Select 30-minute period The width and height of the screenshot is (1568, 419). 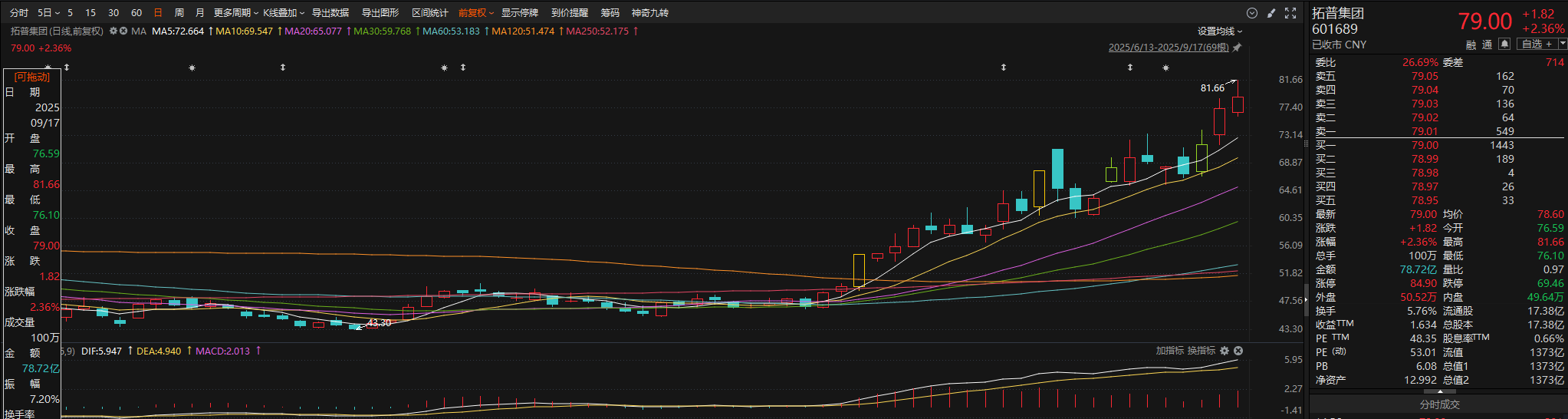pyautogui.click(x=113, y=13)
